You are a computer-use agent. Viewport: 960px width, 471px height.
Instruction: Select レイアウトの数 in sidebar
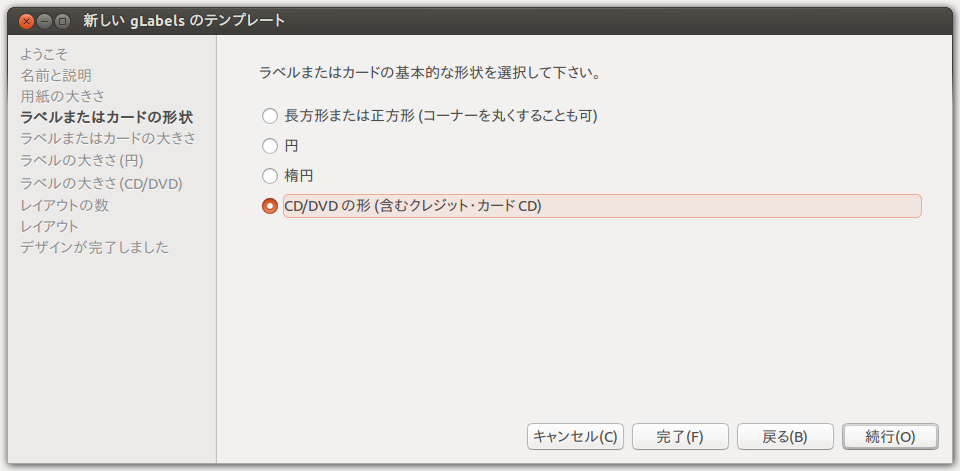tap(65, 205)
